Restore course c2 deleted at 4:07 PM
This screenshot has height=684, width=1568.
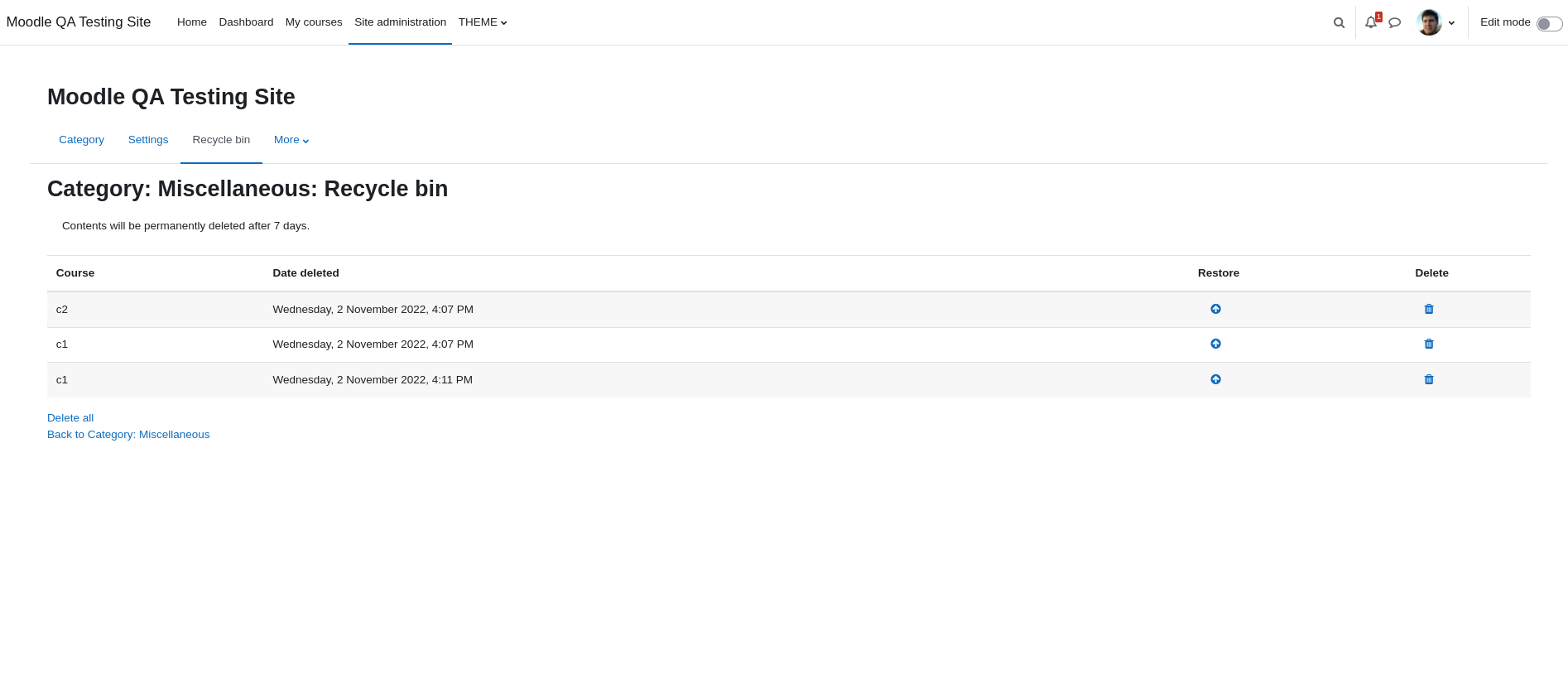point(1215,309)
